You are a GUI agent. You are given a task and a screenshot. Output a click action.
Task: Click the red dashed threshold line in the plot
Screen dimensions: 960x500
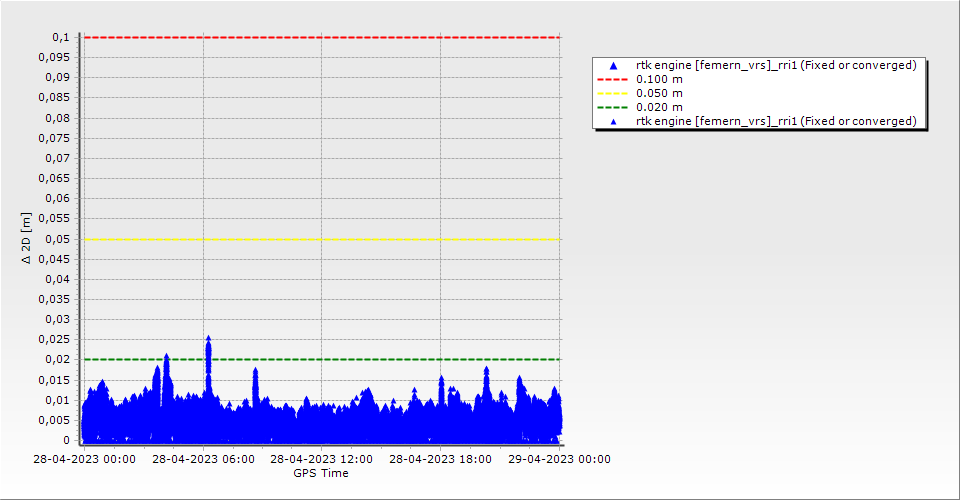pyautogui.click(x=321, y=37)
